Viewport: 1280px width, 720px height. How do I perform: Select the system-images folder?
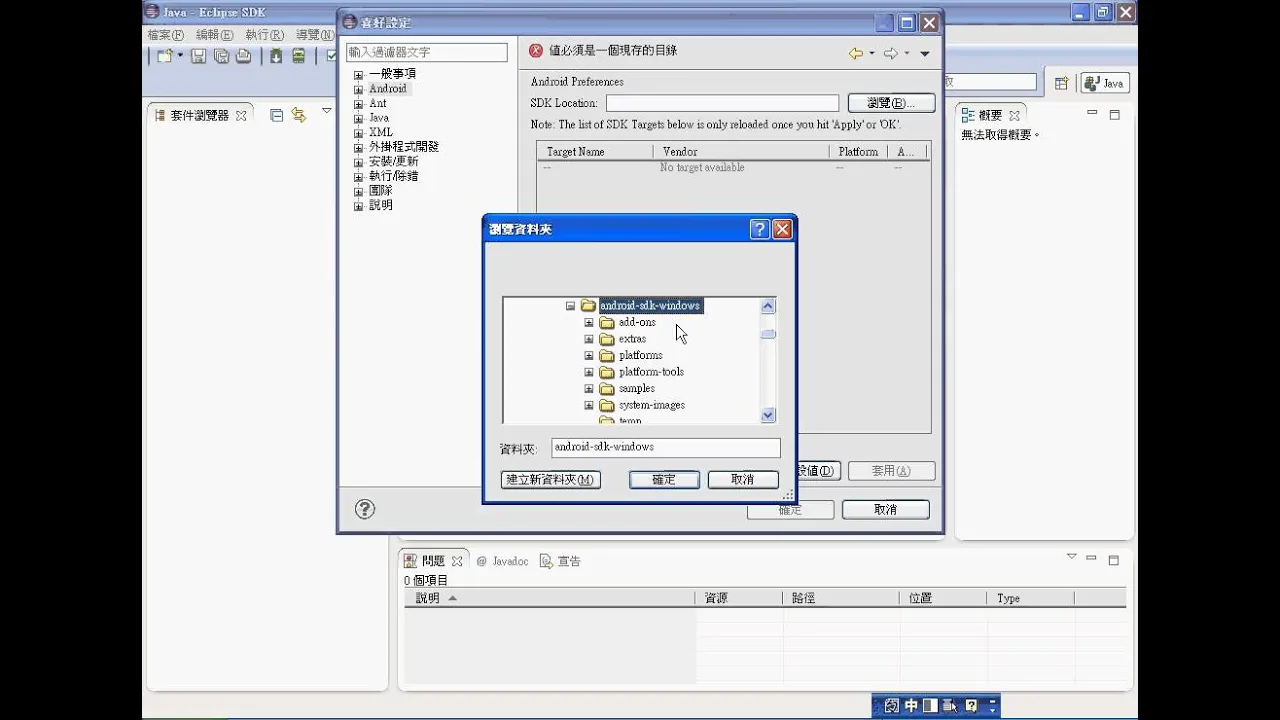click(652, 405)
